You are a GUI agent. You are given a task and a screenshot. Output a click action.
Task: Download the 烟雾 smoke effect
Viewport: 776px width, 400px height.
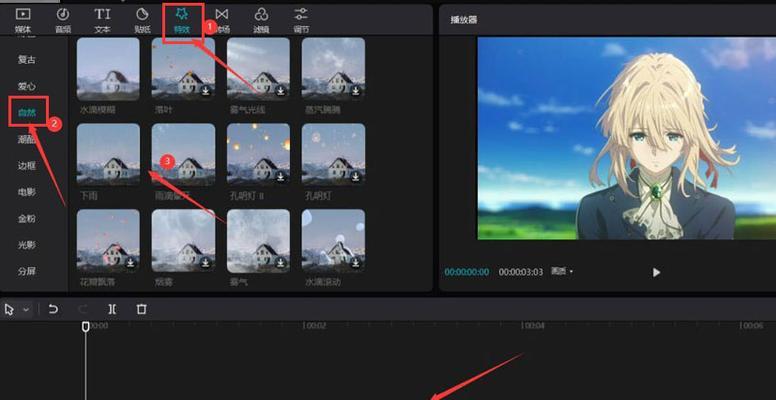tap(206, 263)
